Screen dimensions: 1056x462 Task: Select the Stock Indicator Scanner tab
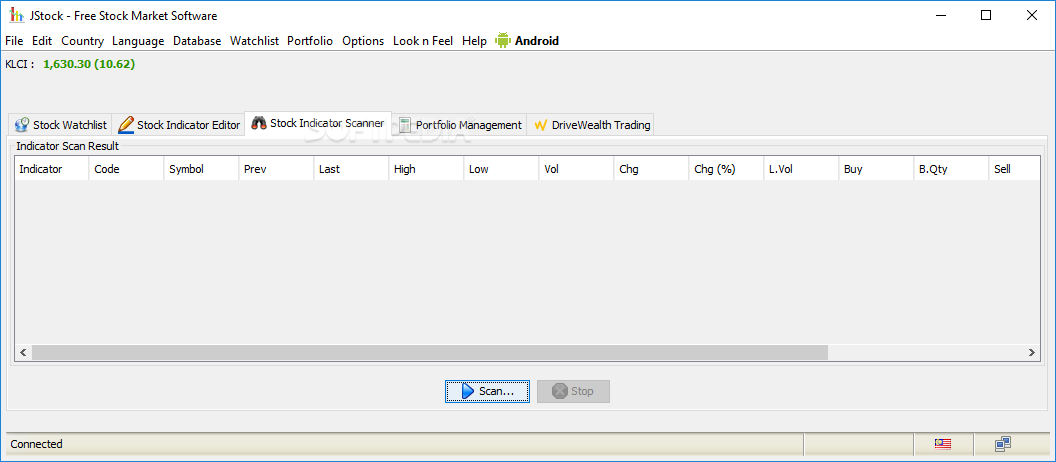pos(318,123)
